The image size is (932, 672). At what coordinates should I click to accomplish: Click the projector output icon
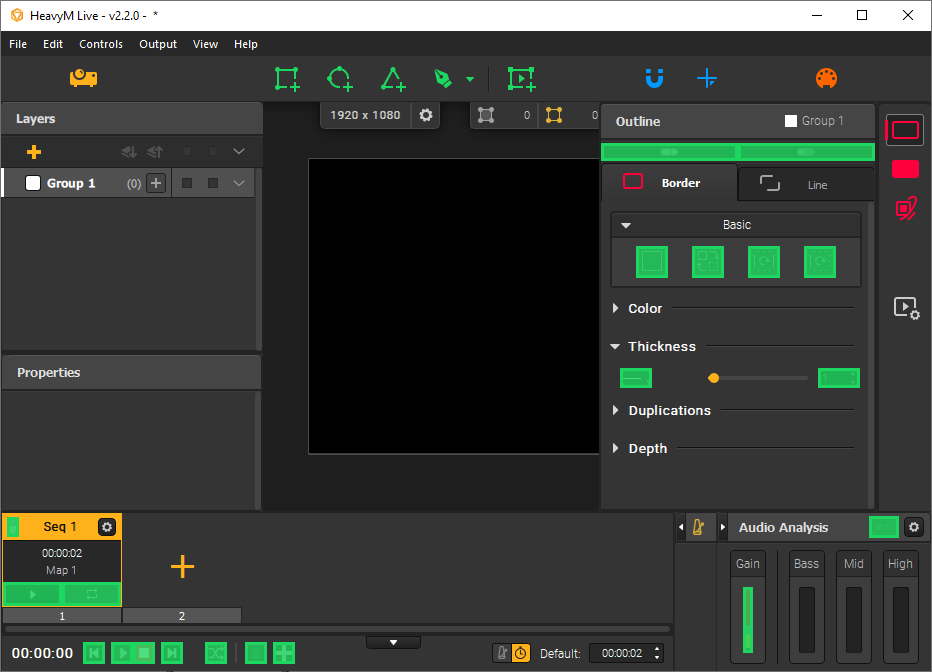(x=83, y=78)
